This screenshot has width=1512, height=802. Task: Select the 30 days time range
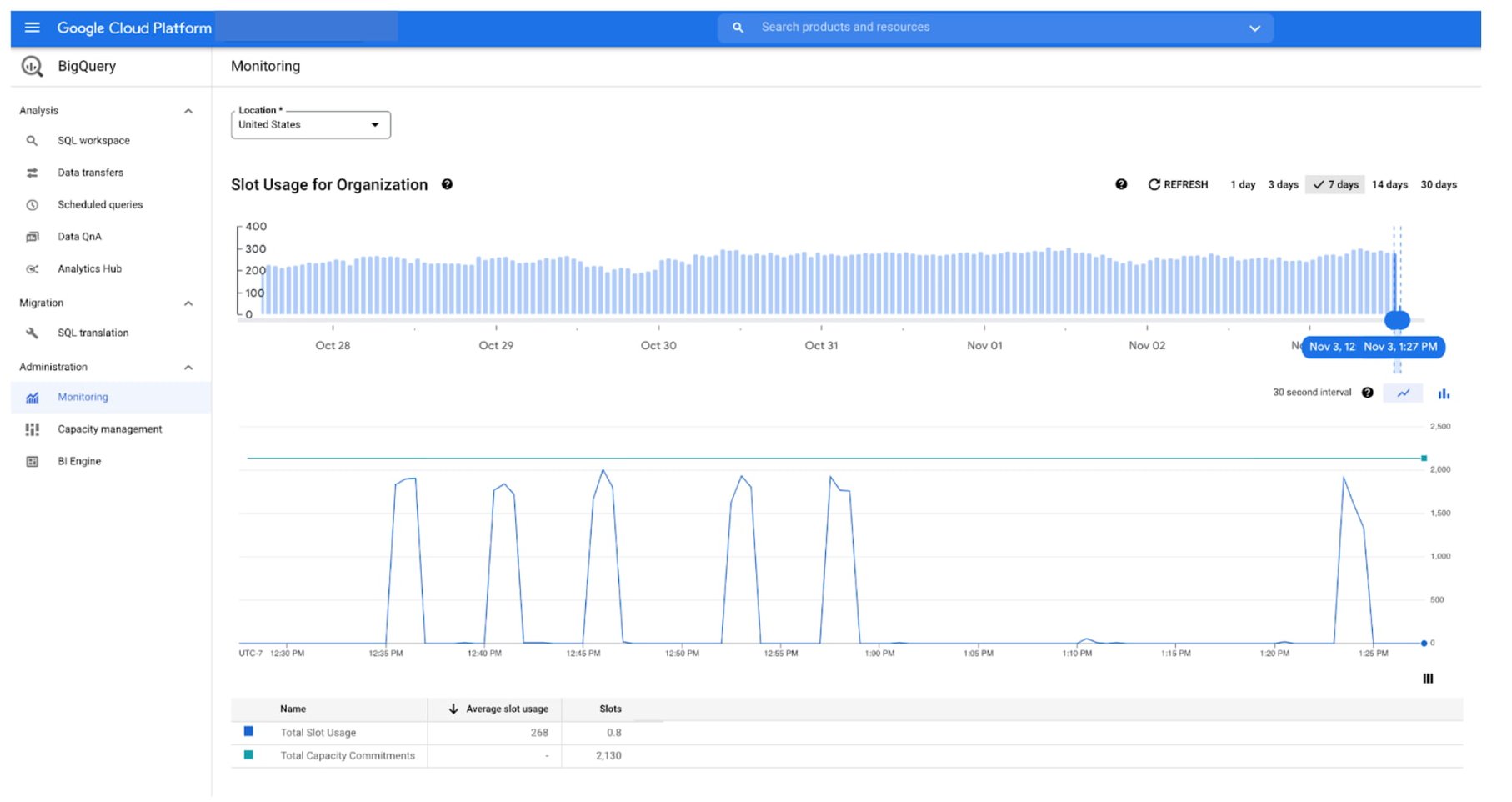[1439, 185]
